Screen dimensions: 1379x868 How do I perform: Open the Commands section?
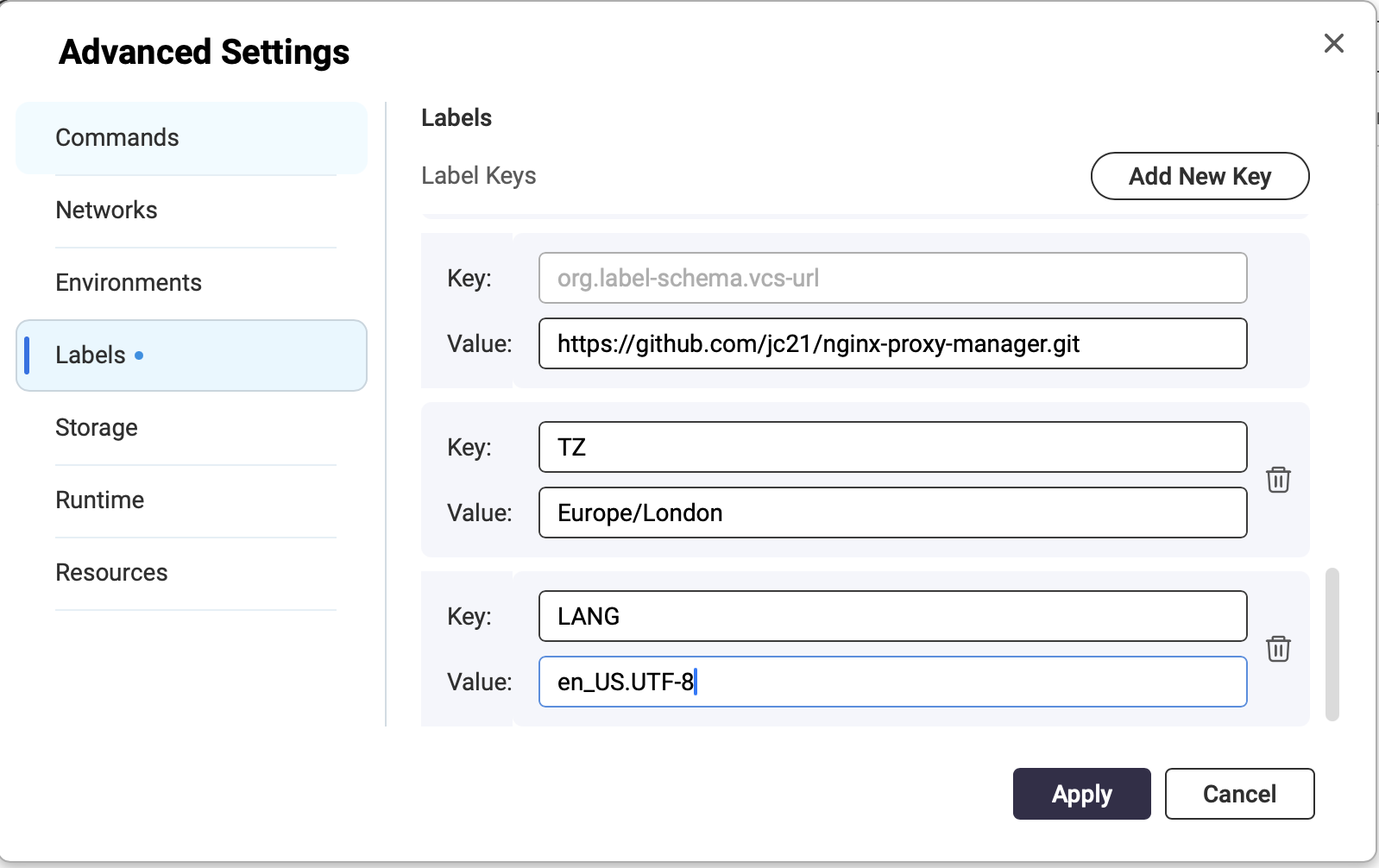point(192,138)
